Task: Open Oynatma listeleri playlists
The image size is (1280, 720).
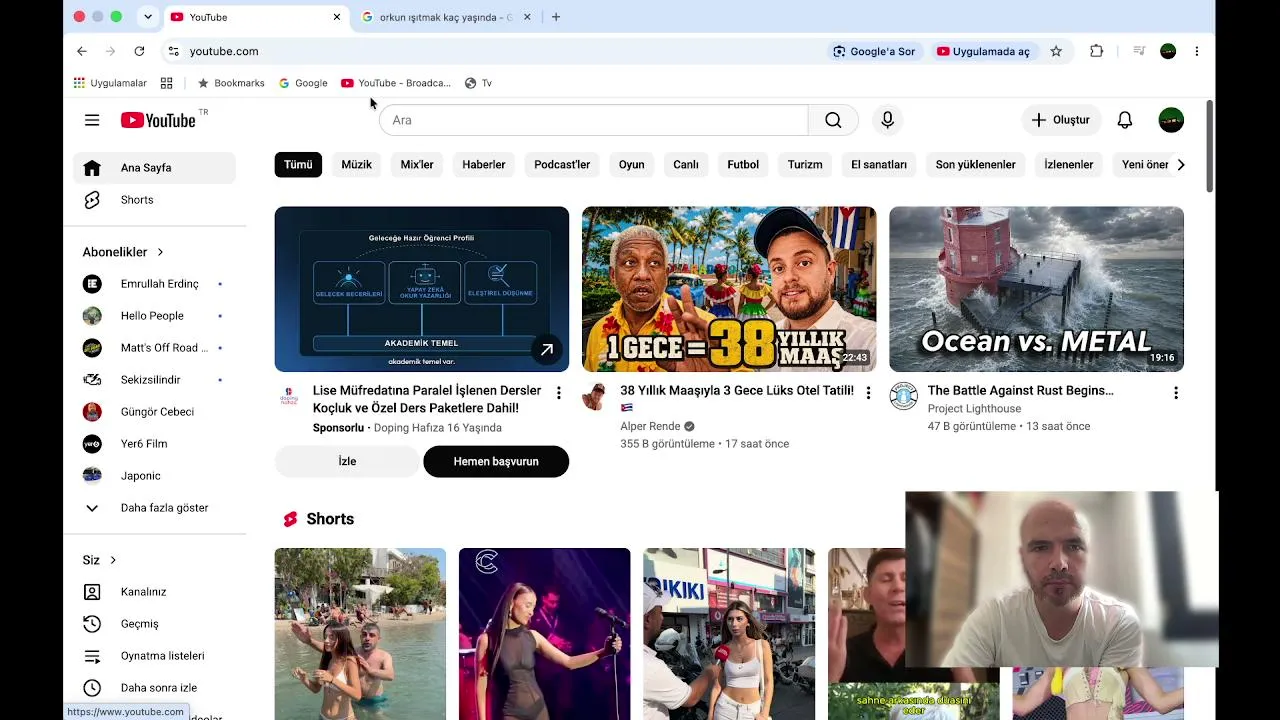Action: pos(154,656)
